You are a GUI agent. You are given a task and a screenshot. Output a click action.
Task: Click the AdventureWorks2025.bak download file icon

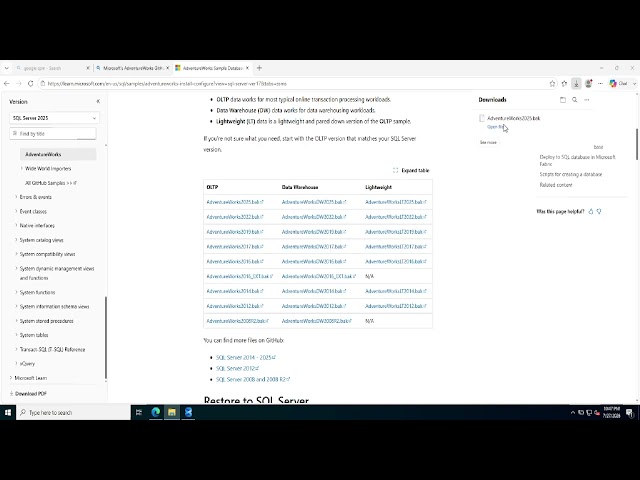(482, 118)
